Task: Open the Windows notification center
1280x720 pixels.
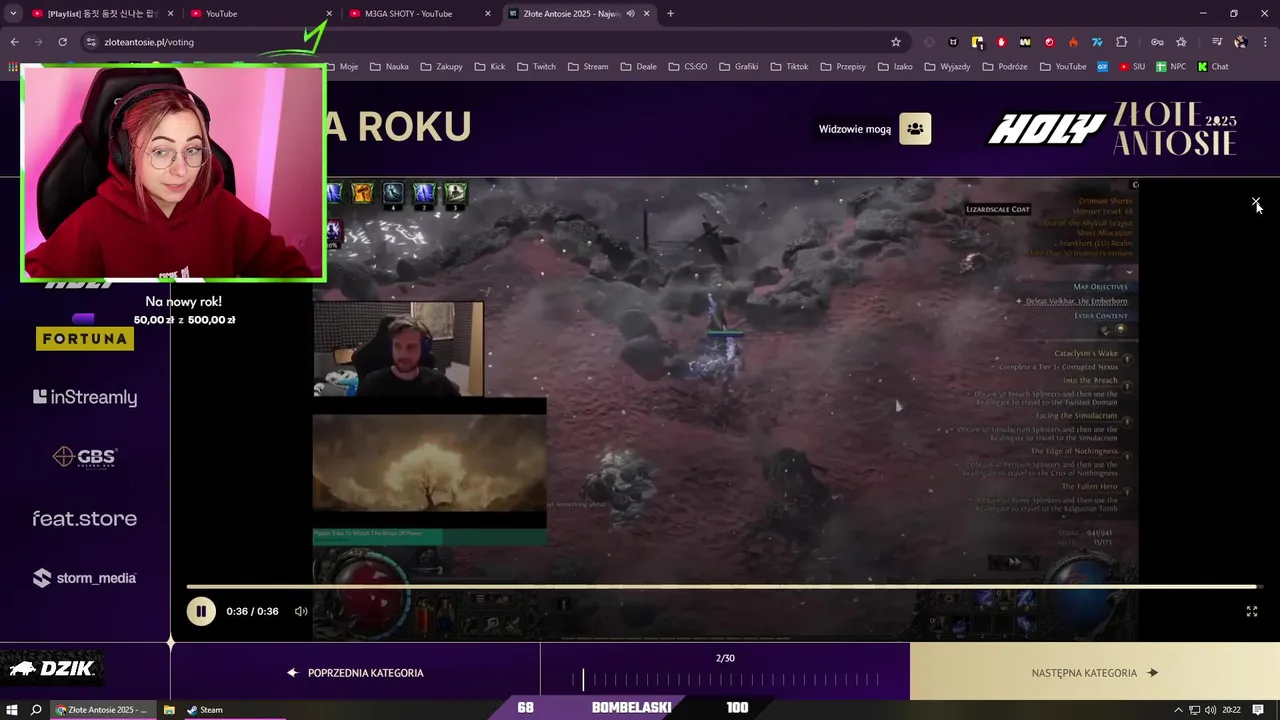Action: point(1258,709)
